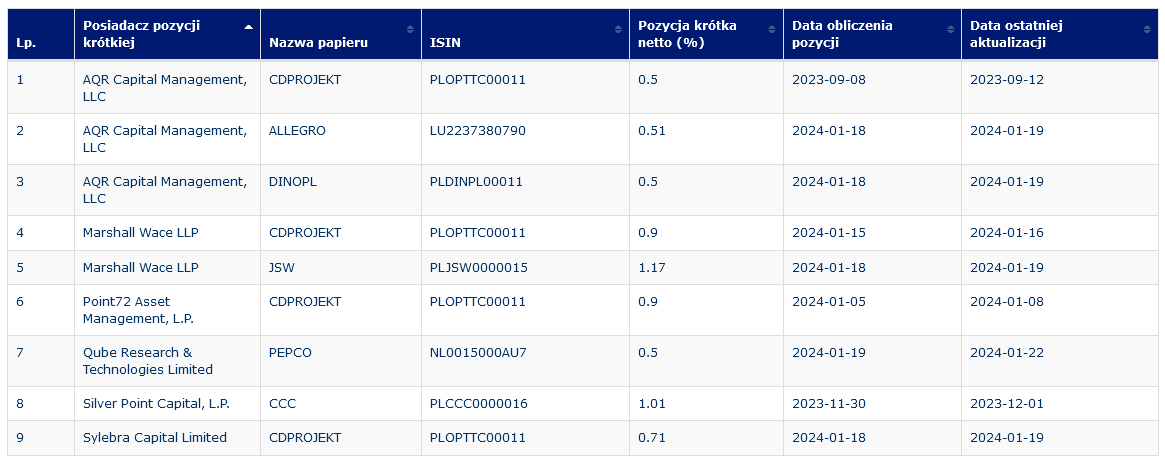Click CDPROJEKT in Marshall Wace row 4
This screenshot has height=459, width=1165.
(x=305, y=233)
